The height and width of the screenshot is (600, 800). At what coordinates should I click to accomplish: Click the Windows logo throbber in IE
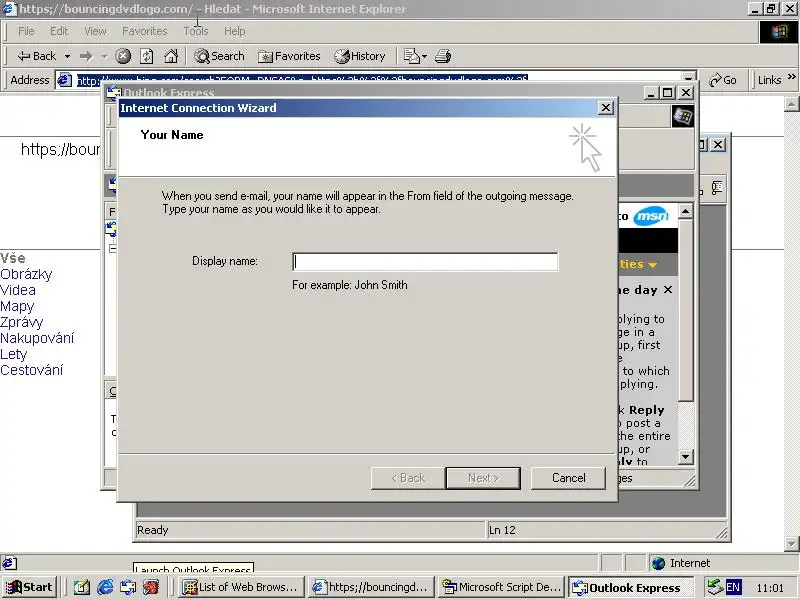(x=779, y=32)
